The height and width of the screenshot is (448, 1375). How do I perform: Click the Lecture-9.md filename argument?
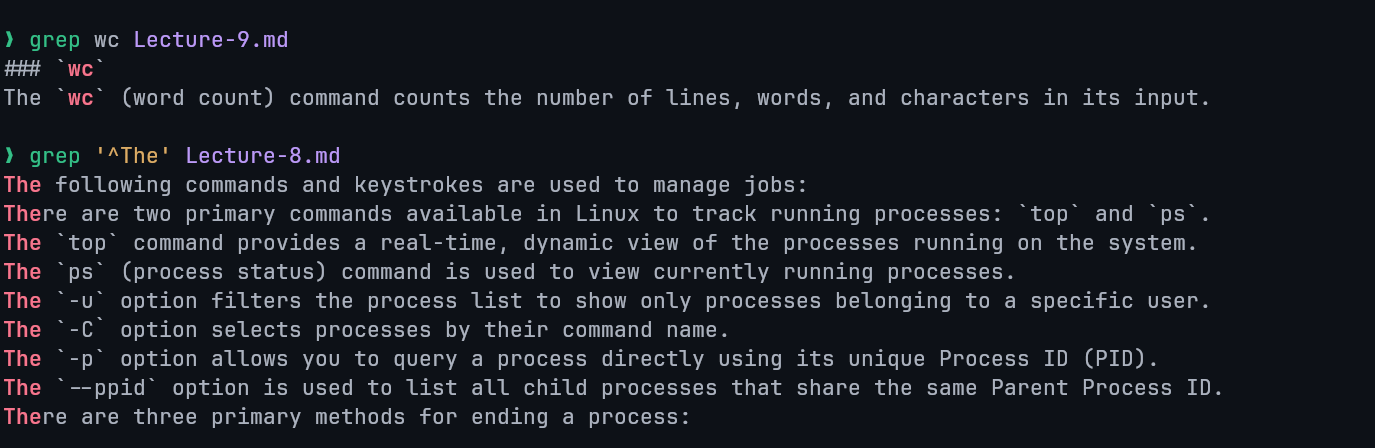pyautogui.click(x=211, y=40)
